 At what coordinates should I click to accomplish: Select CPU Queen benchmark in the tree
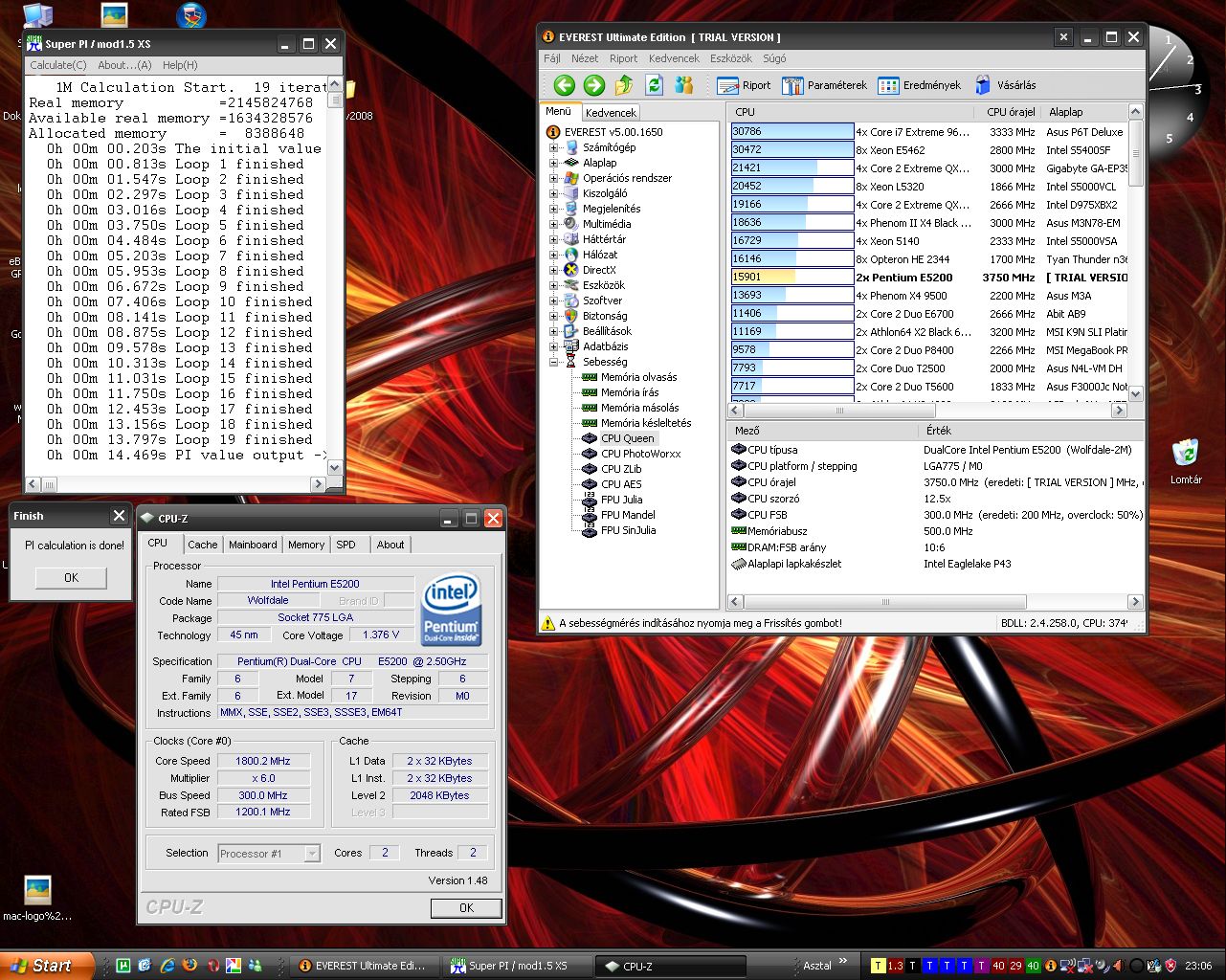click(x=618, y=438)
